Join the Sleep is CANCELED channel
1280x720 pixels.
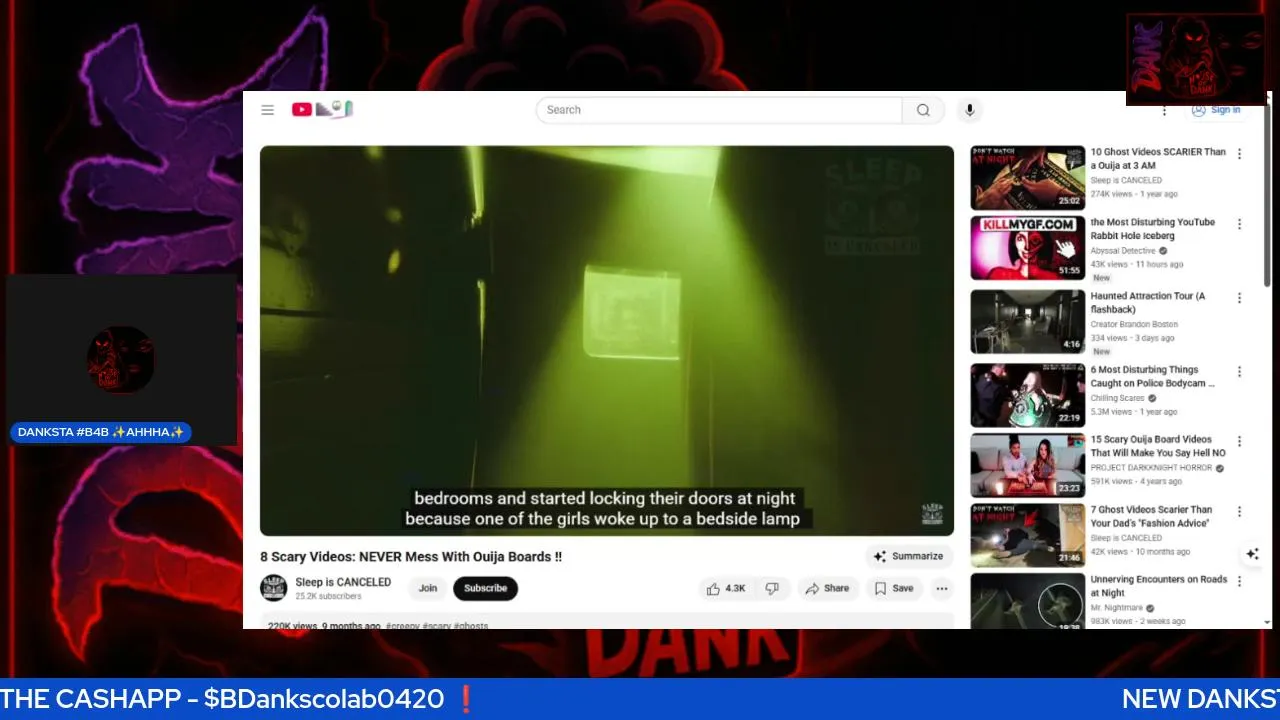click(x=428, y=588)
